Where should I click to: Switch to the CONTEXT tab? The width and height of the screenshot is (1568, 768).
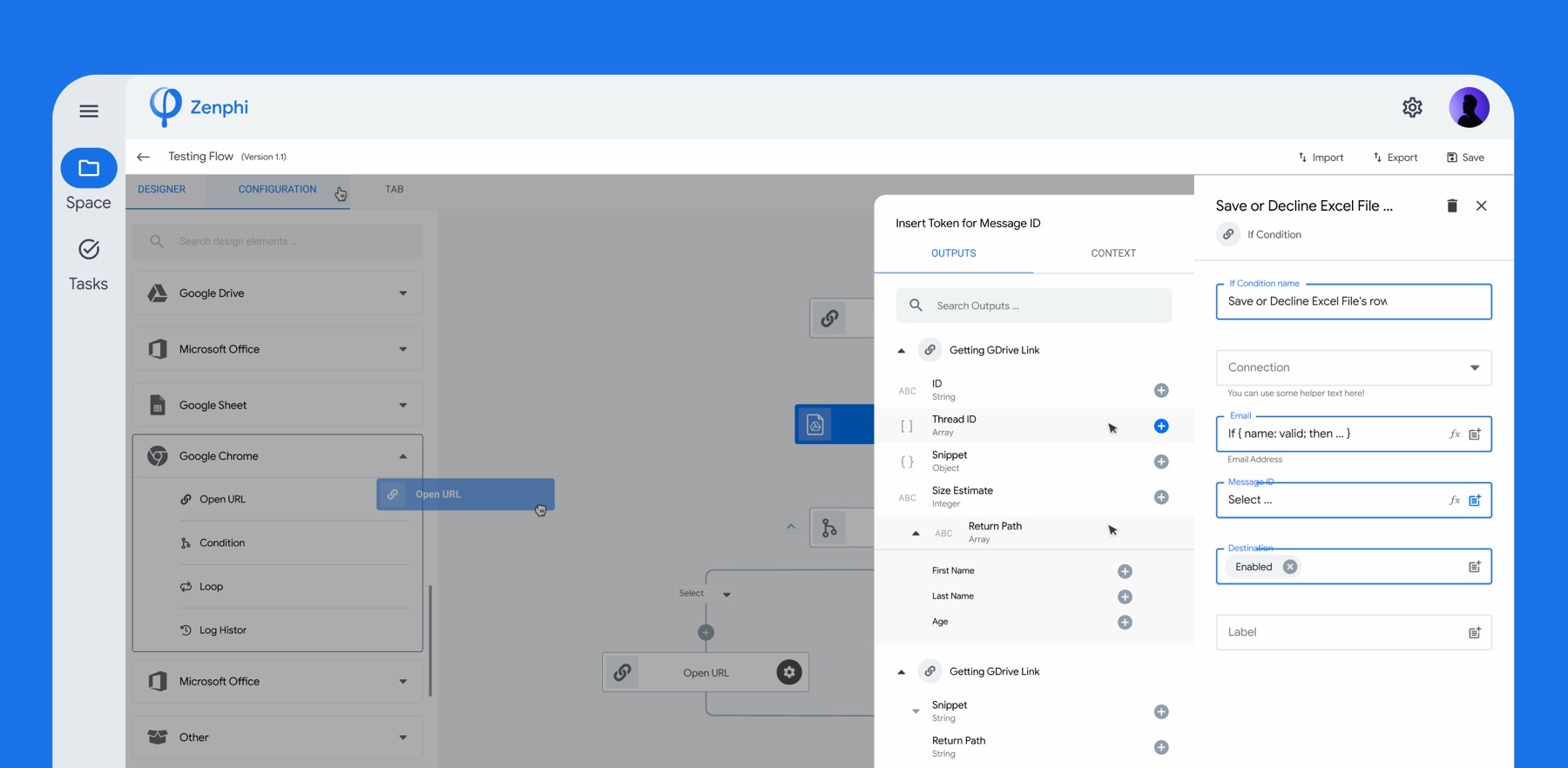[x=1113, y=253]
